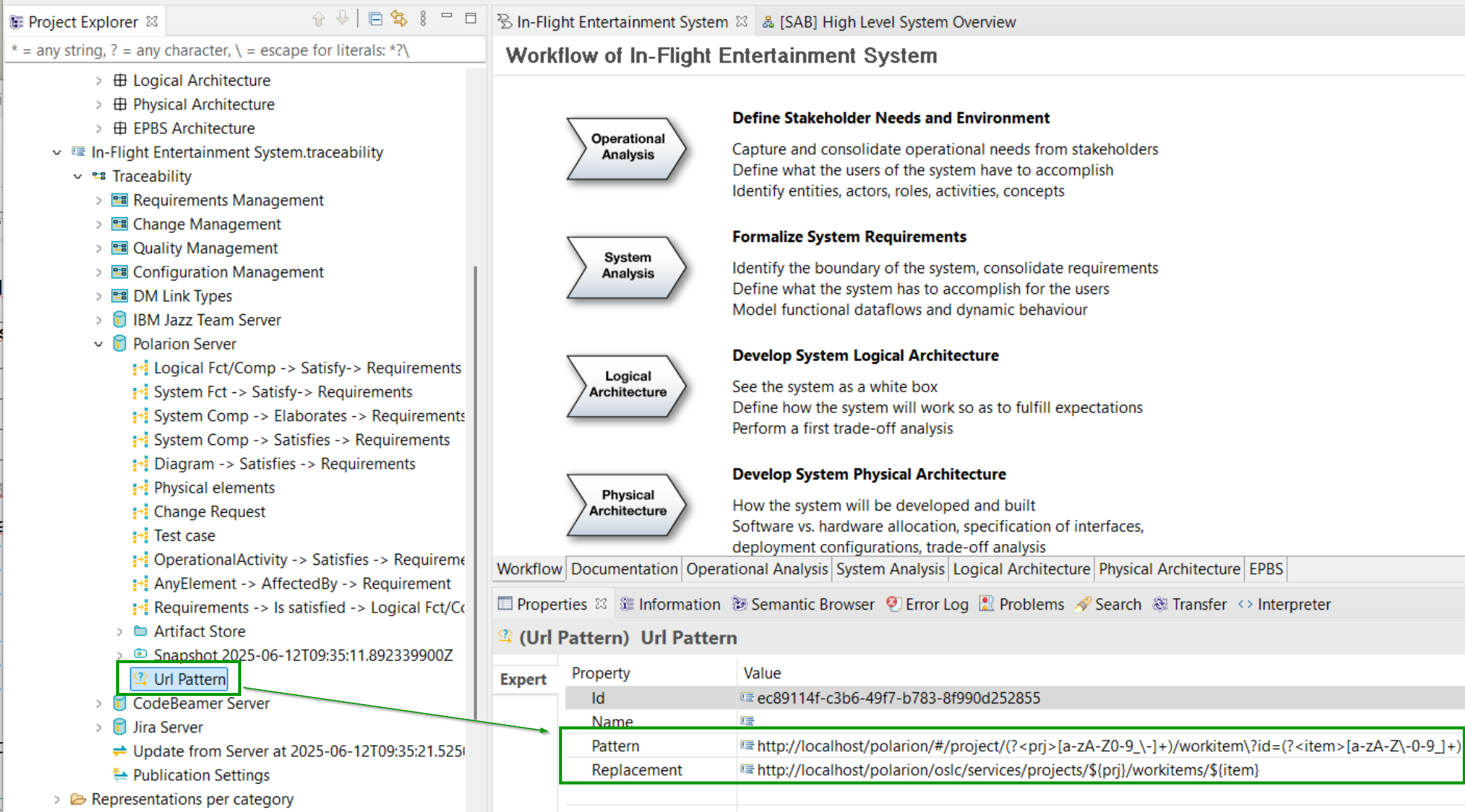Image resolution: width=1465 pixels, height=812 pixels.
Task: Edit the Pattern property value
Action: click(x=1102, y=746)
